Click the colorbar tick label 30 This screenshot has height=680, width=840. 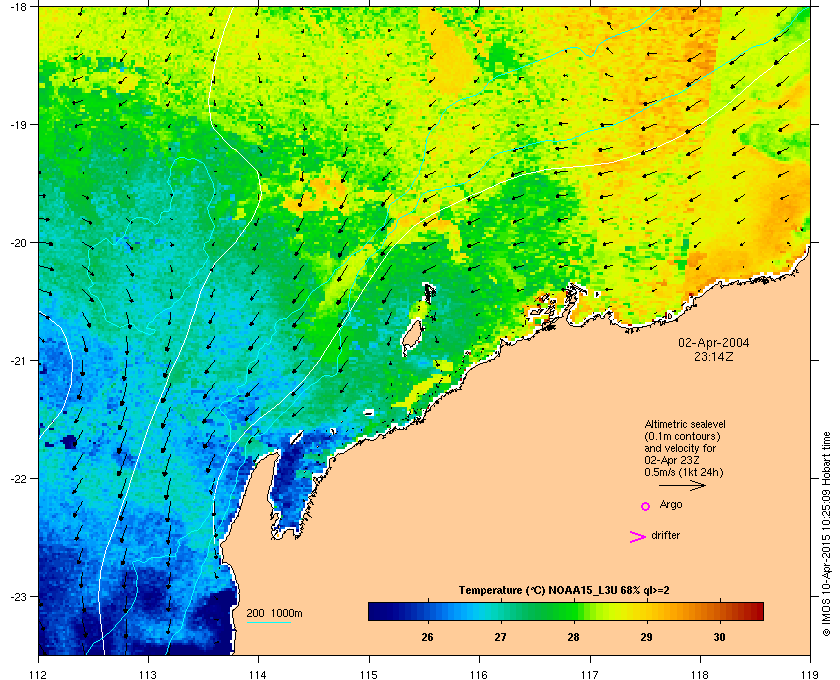(719, 637)
